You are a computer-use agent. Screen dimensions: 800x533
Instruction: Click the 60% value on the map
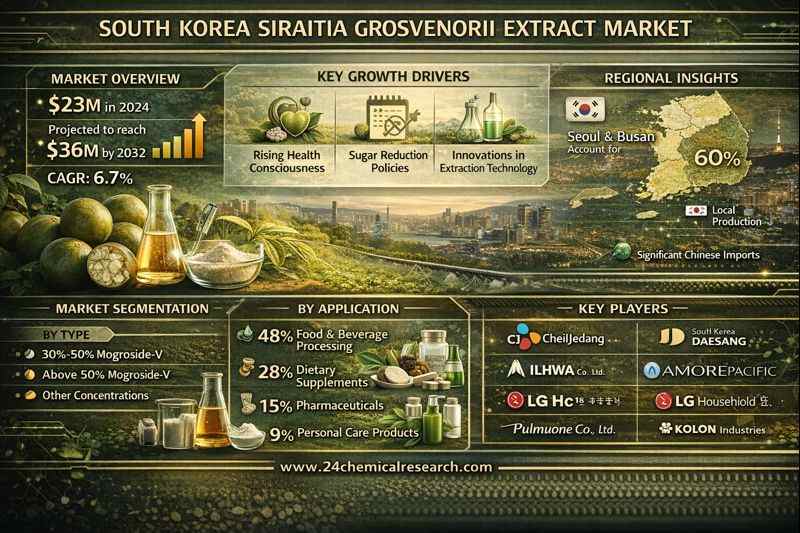pos(717,159)
